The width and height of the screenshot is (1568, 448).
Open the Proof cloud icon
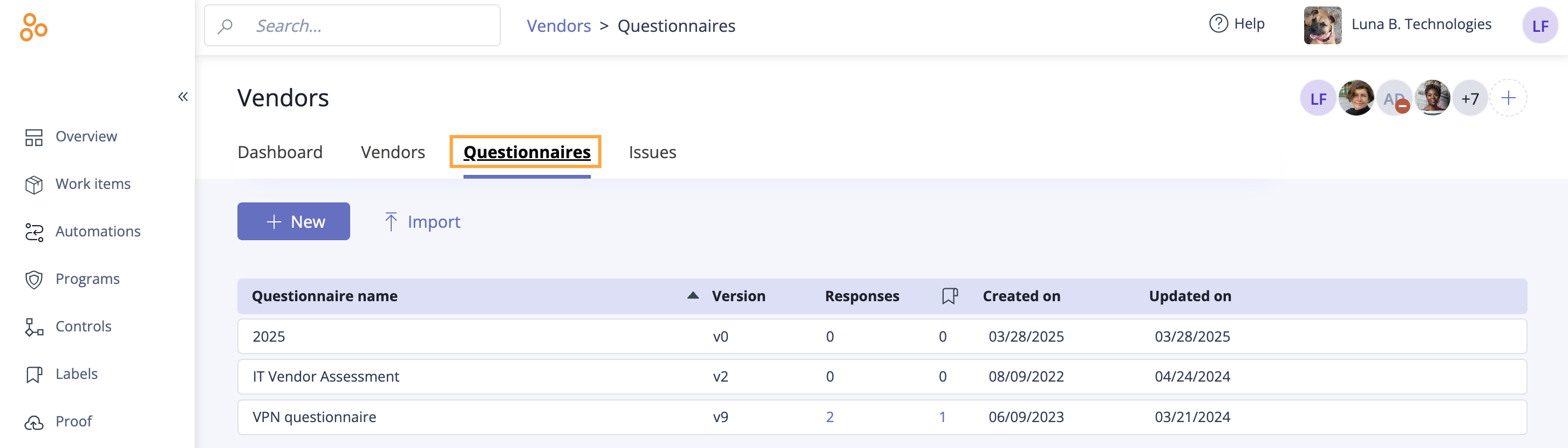click(x=34, y=422)
